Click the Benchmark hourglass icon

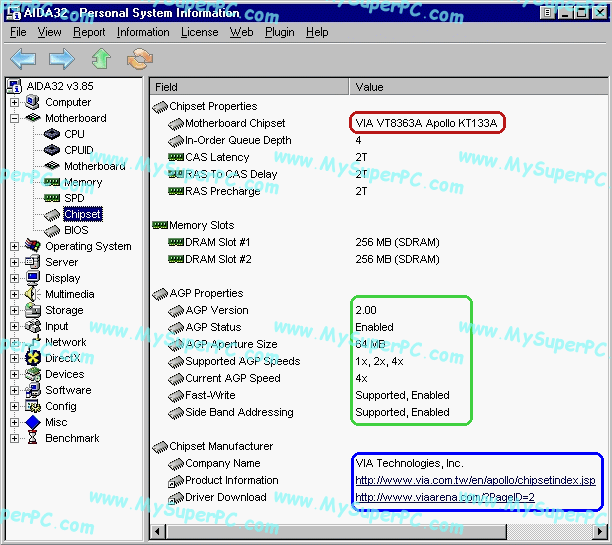pos(32,438)
